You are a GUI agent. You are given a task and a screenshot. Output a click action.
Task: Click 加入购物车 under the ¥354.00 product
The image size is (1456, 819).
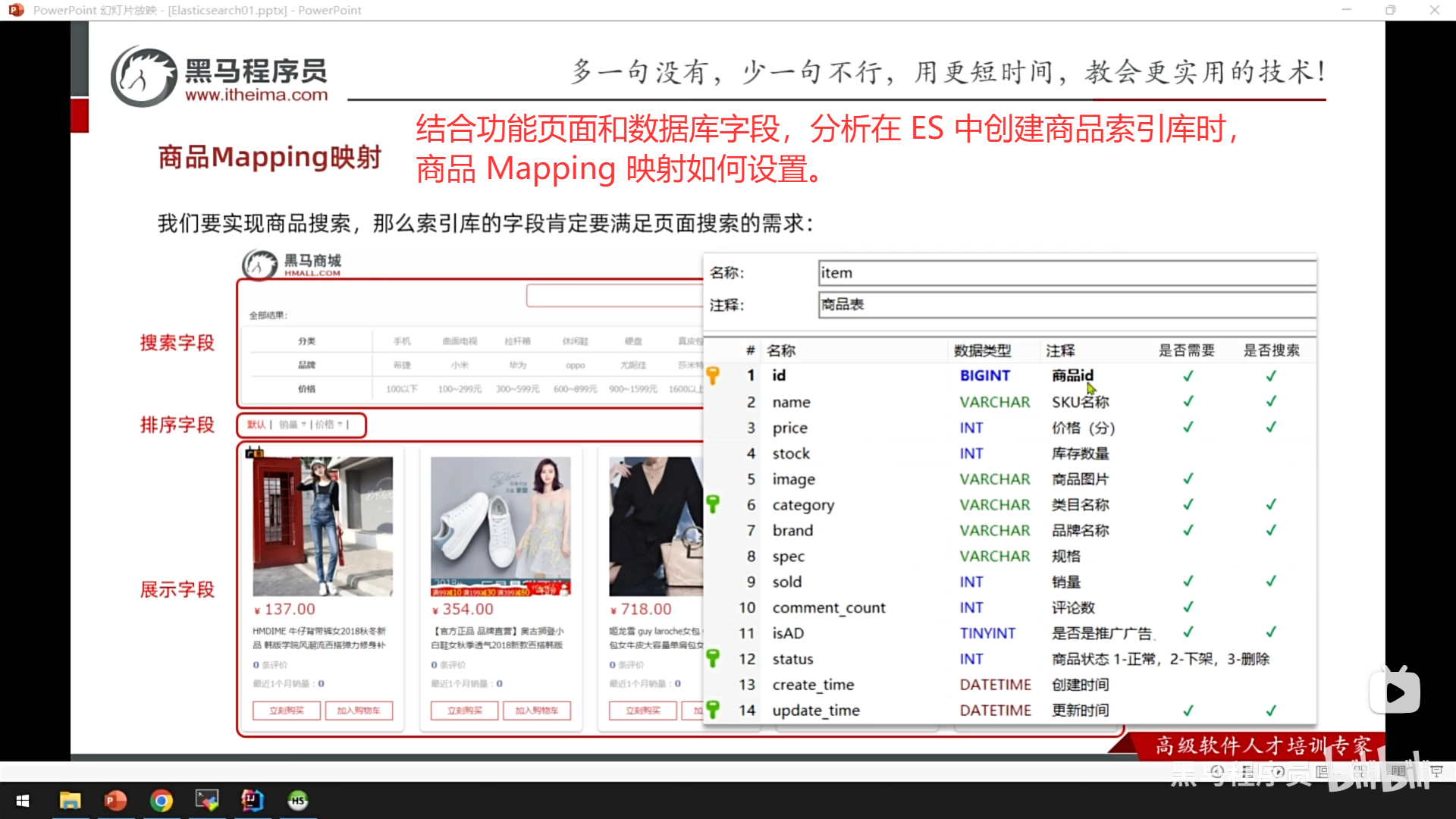[536, 711]
